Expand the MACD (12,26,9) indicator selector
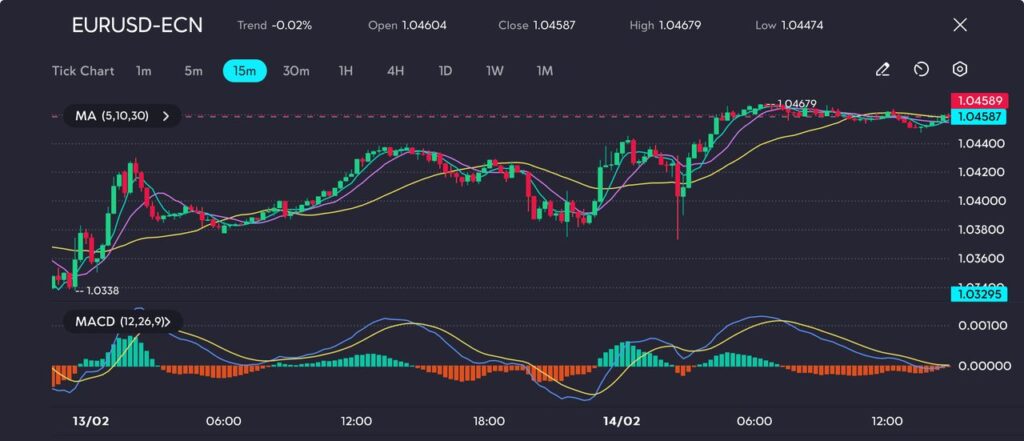 click(x=123, y=321)
